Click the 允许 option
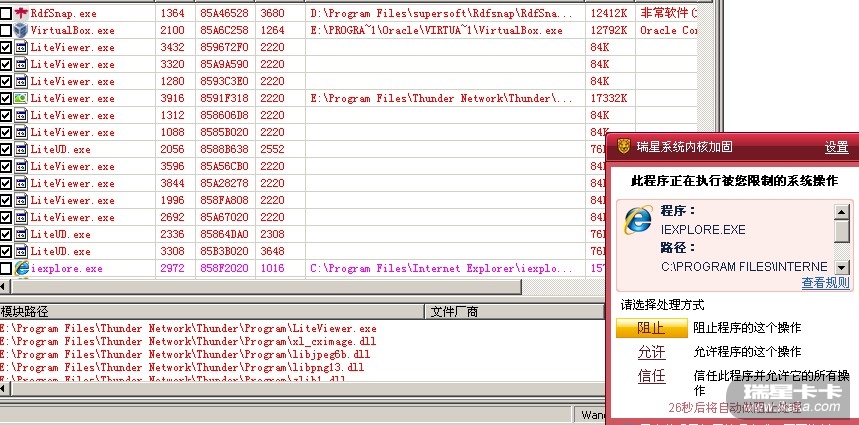Image resolution: width=859 pixels, height=425 pixels. pos(651,352)
